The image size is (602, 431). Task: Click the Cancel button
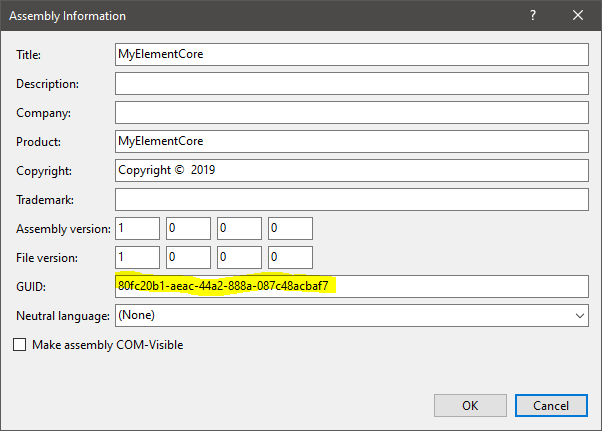click(x=551, y=406)
